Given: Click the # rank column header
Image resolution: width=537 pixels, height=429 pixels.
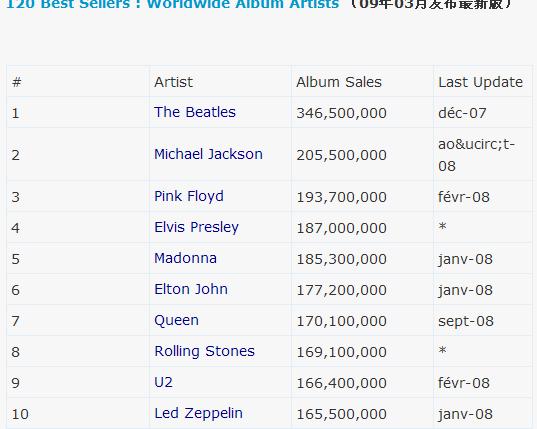Looking at the screenshot, I should click(17, 82).
